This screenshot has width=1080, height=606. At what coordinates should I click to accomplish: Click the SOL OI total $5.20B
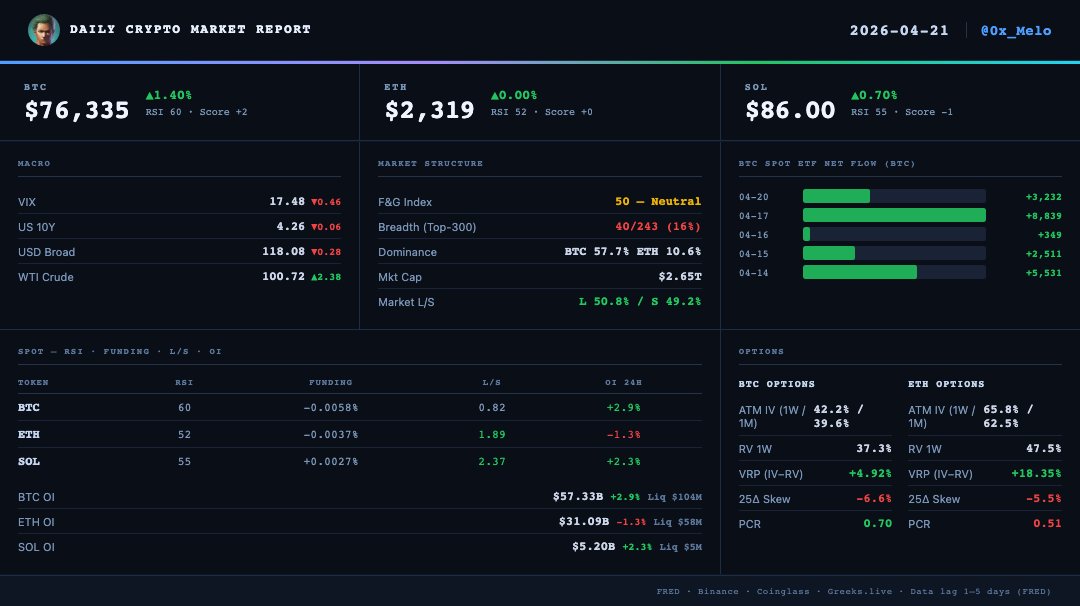(593, 546)
